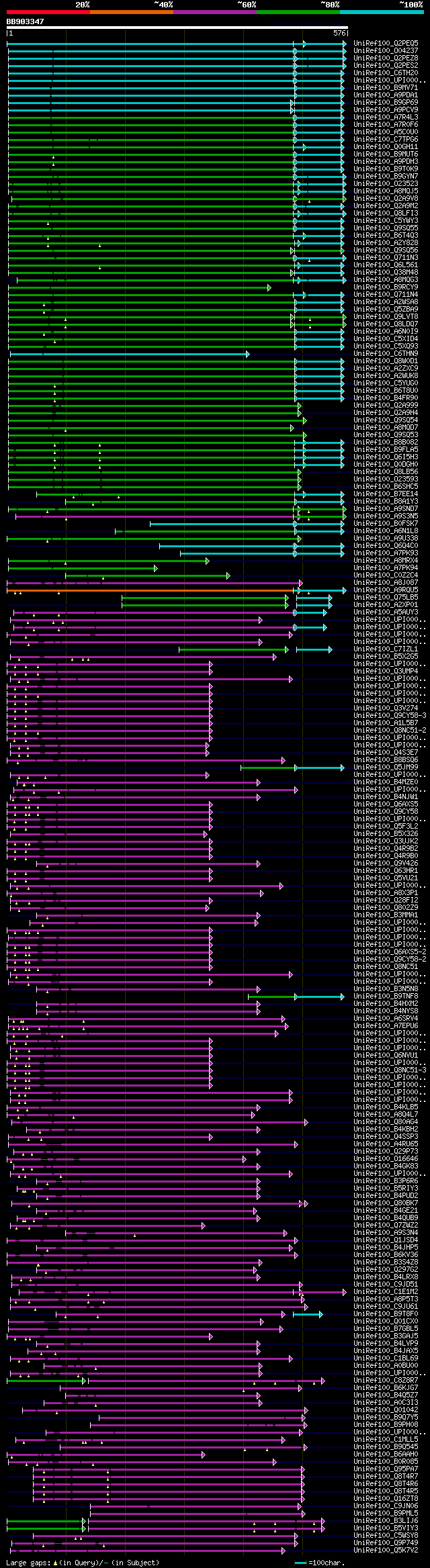
Task: Click the red ~20% identity legend segment
Action: coord(48,12)
